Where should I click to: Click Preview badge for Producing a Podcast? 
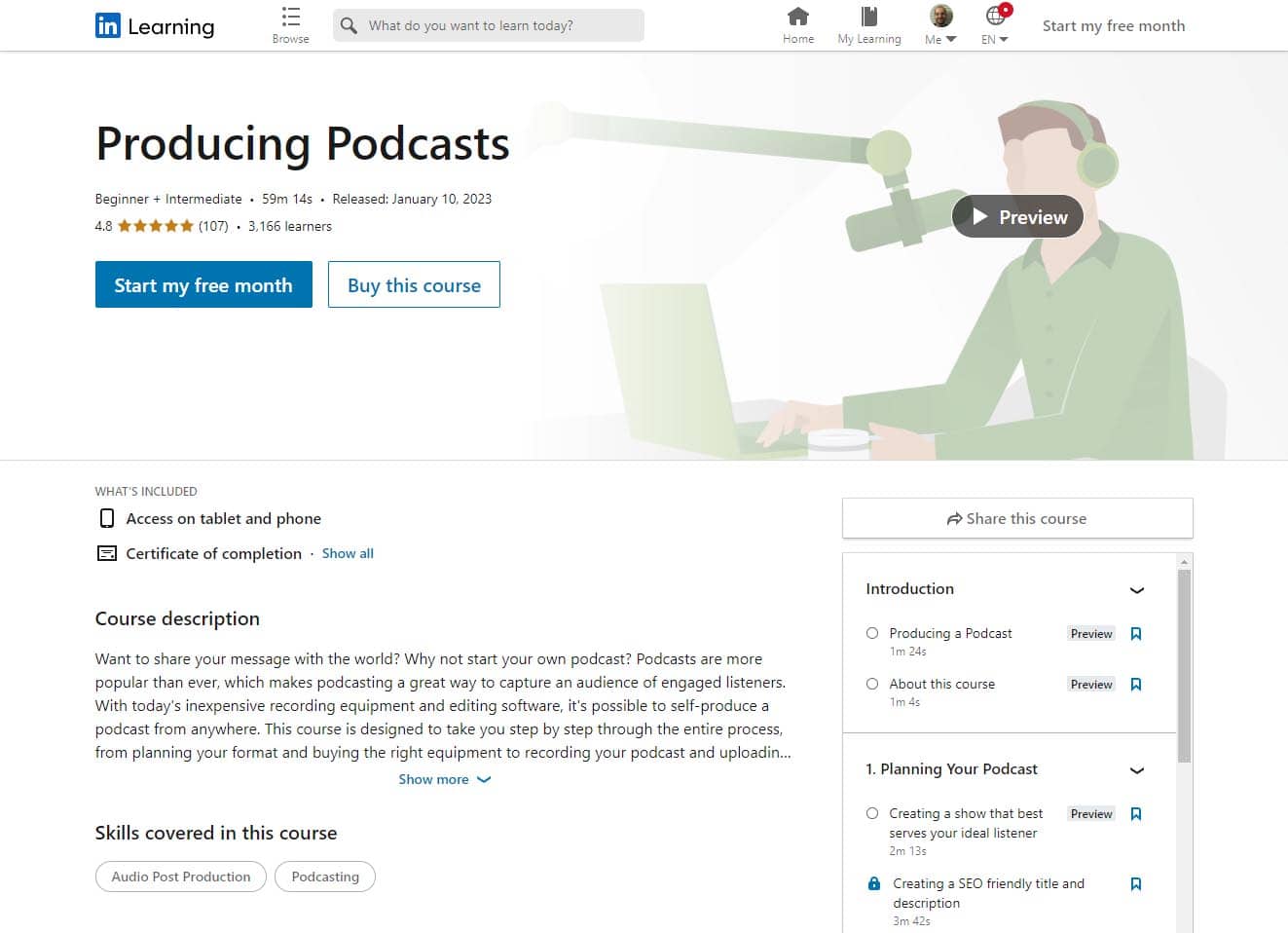1091,634
